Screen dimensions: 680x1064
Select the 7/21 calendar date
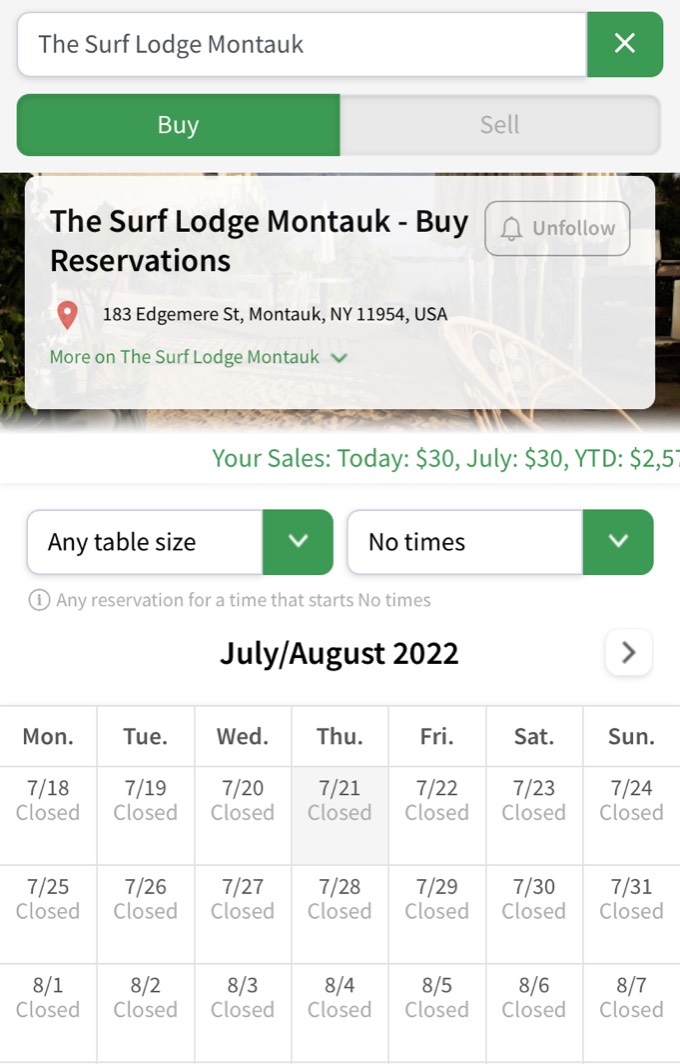340,800
